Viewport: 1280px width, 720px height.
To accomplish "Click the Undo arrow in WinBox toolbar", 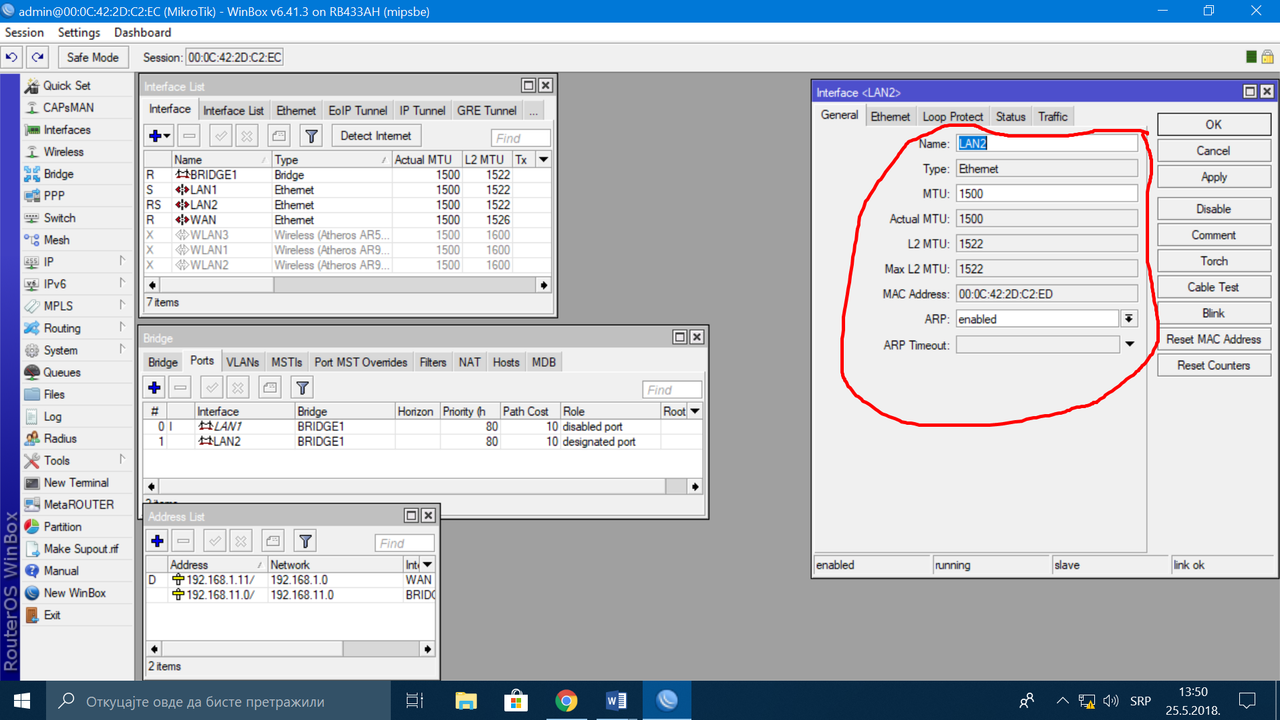I will [13, 58].
